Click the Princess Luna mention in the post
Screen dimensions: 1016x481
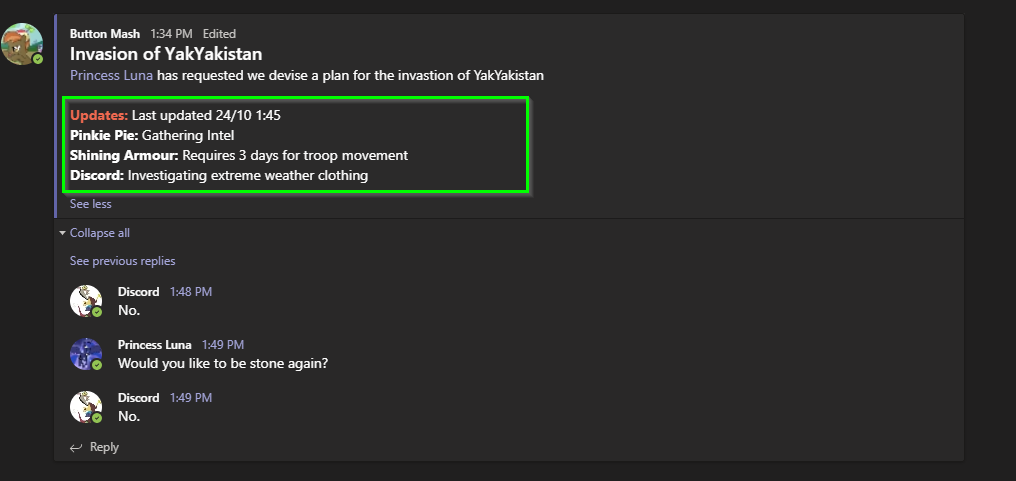click(111, 75)
